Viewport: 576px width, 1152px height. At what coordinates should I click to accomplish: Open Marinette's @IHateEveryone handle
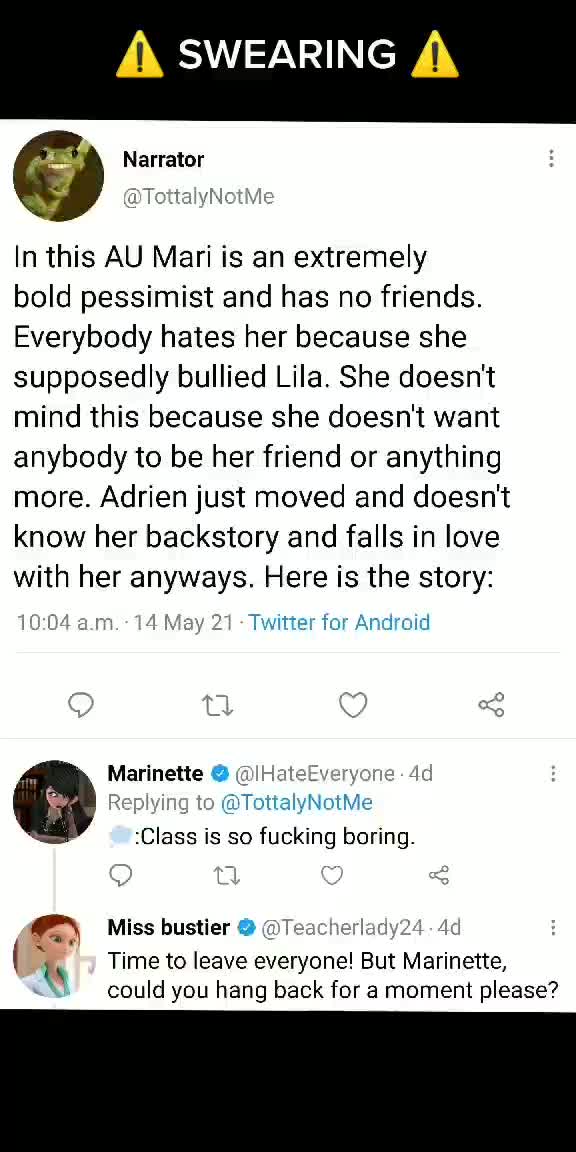coord(314,774)
